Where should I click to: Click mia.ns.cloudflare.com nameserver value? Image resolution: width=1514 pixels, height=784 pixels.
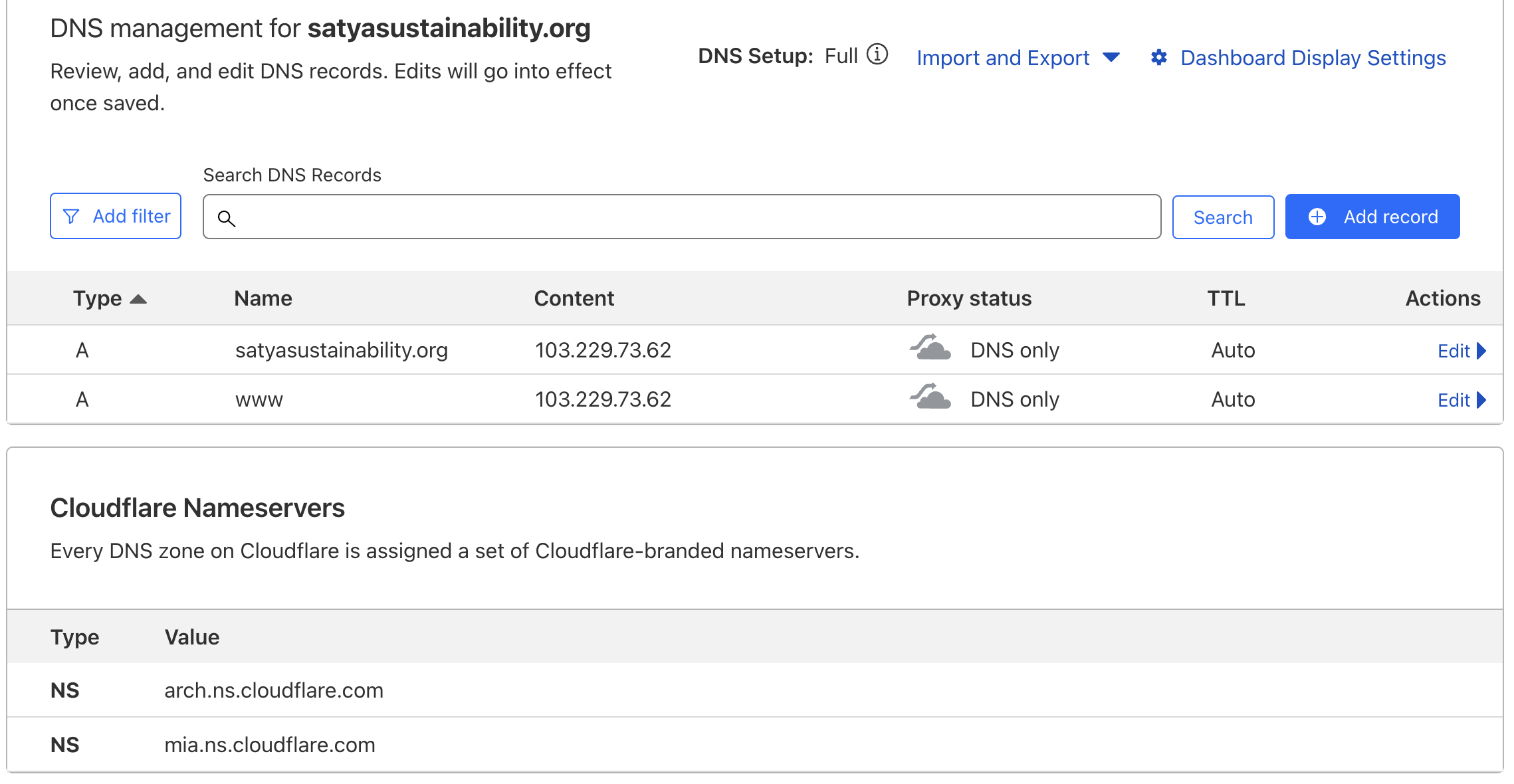coord(270,745)
